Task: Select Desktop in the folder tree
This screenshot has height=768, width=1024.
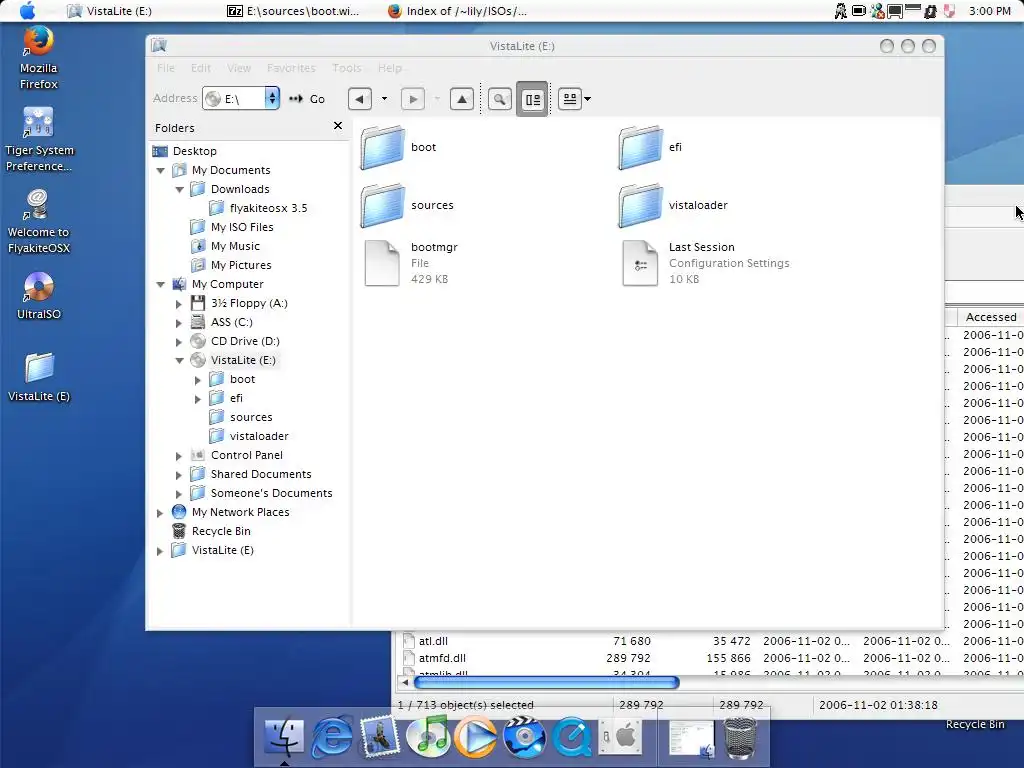Action: click(x=195, y=151)
